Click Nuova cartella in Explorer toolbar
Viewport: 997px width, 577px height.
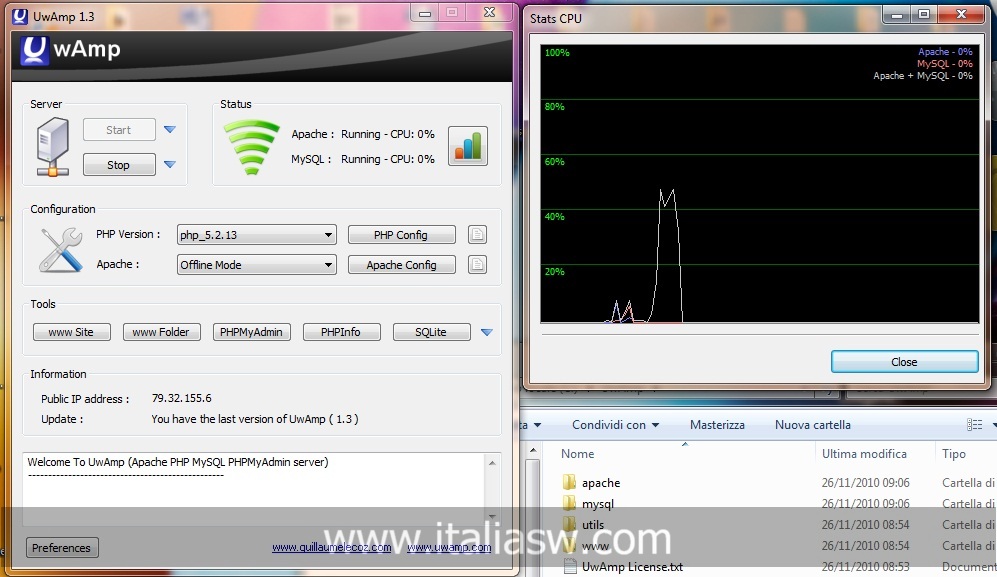click(x=813, y=424)
